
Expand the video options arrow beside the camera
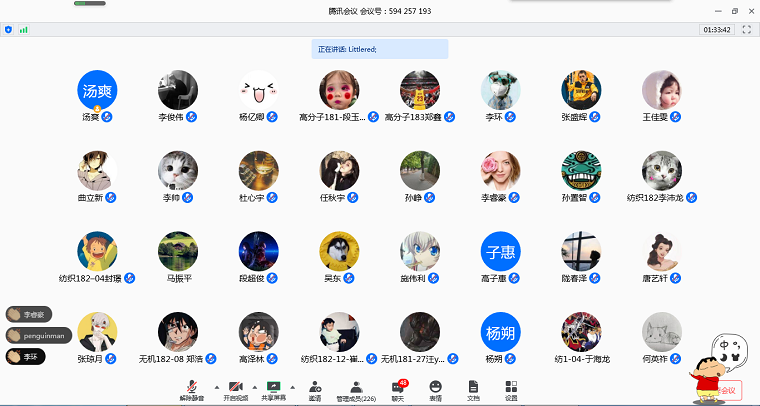pos(253,385)
